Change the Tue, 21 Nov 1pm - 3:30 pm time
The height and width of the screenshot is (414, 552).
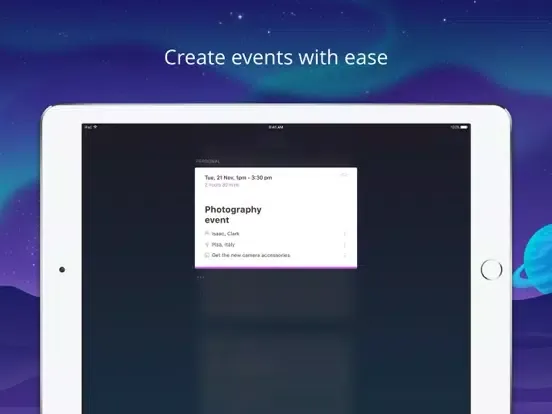(238, 177)
